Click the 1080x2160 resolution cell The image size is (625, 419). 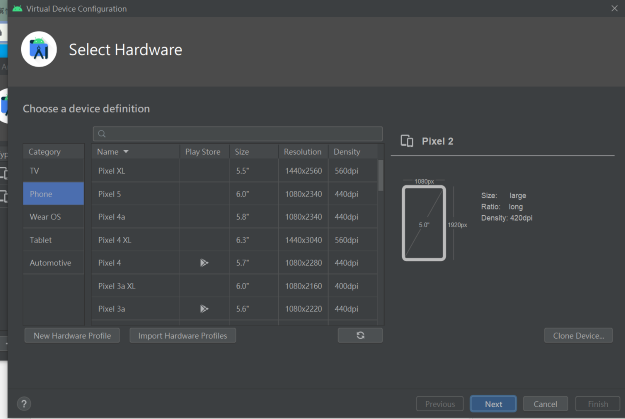(x=303, y=286)
